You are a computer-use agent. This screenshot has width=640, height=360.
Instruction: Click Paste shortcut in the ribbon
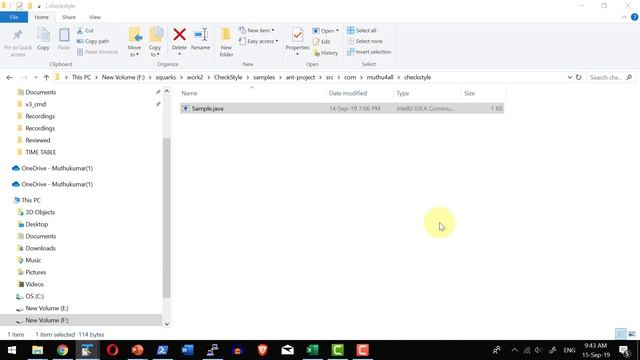pos(97,52)
